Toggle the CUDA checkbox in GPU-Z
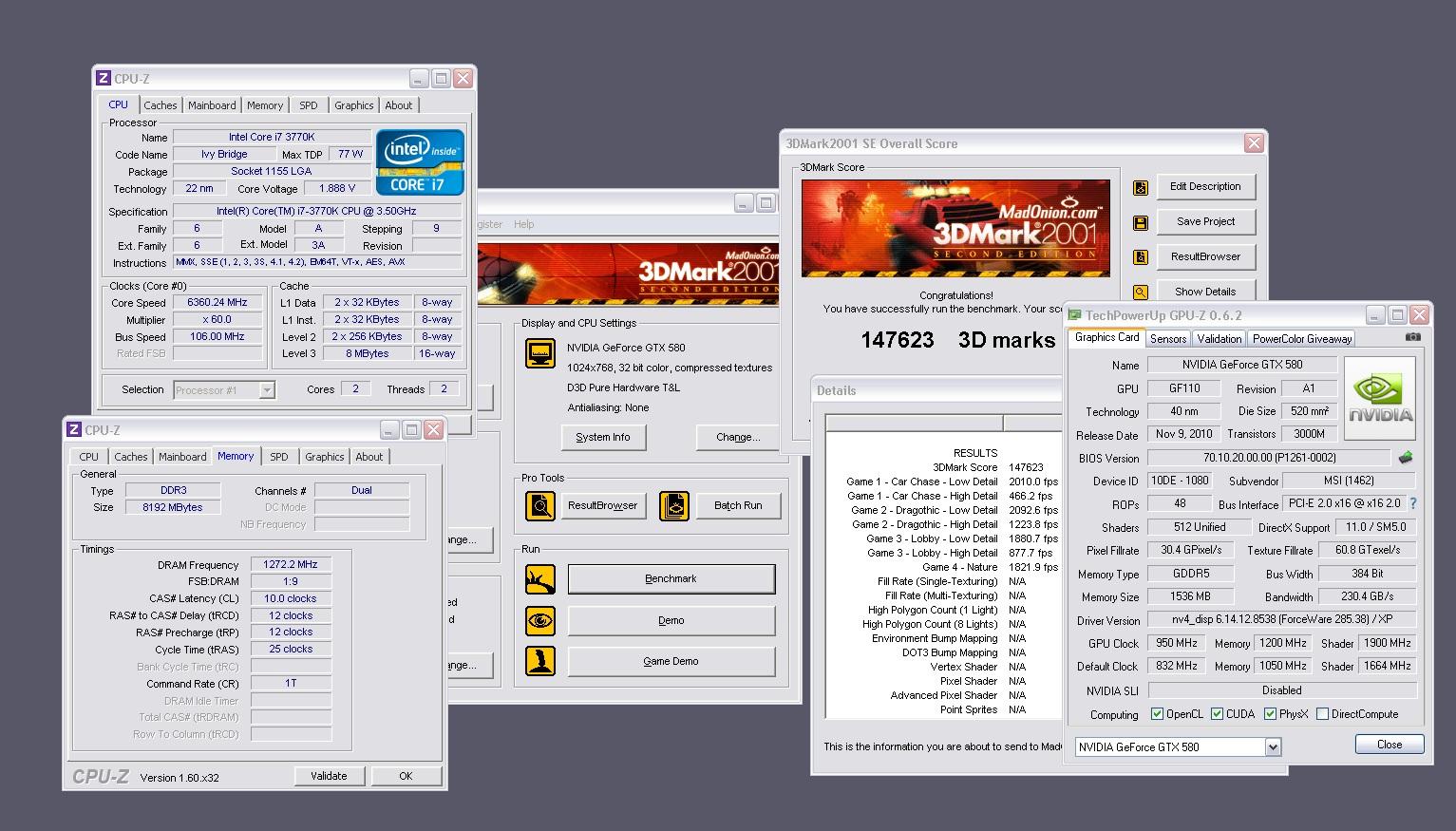Image resolution: width=1456 pixels, height=831 pixels. (x=1217, y=714)
